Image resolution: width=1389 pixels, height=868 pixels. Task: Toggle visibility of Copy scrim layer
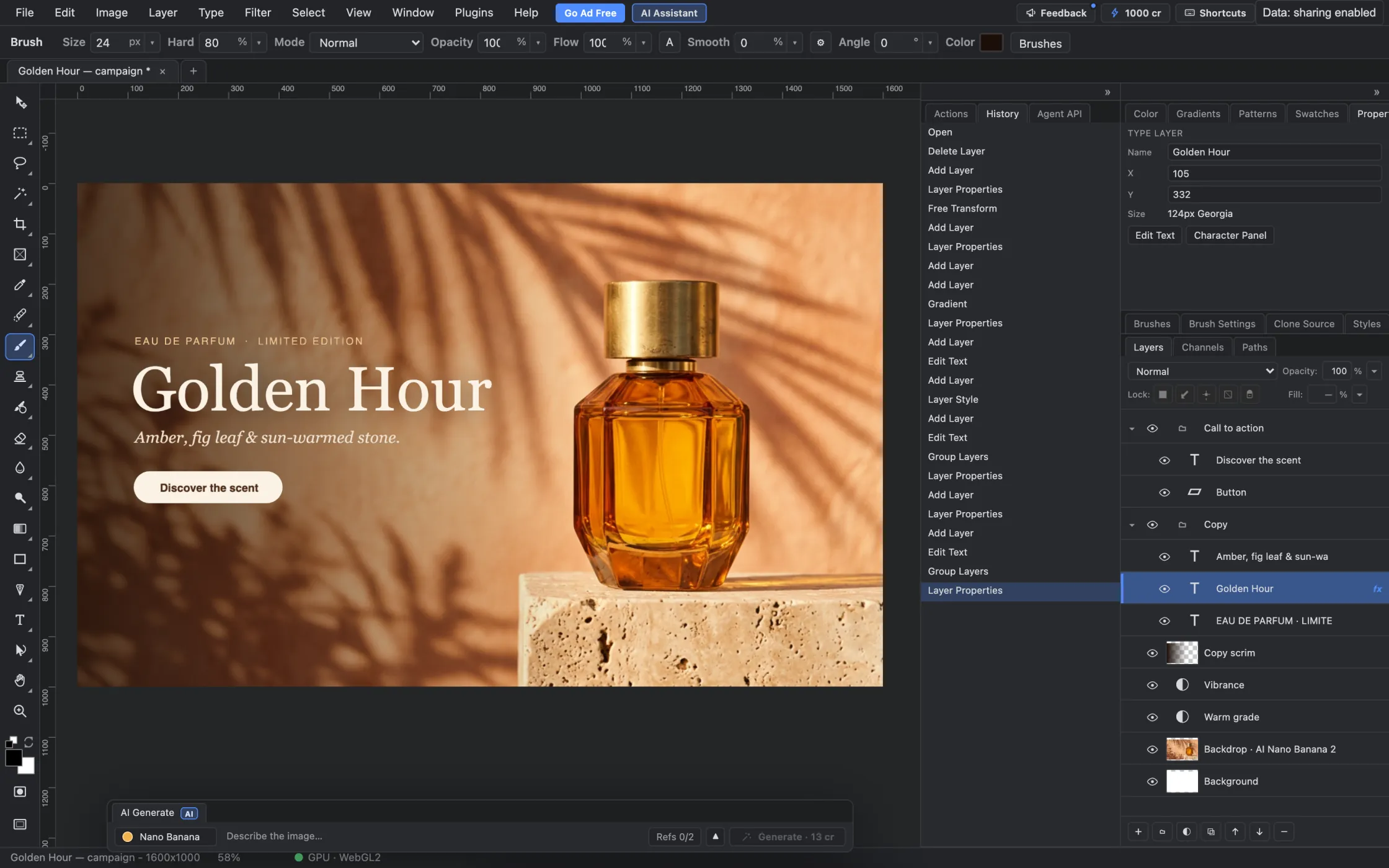tap(1152, 653)
